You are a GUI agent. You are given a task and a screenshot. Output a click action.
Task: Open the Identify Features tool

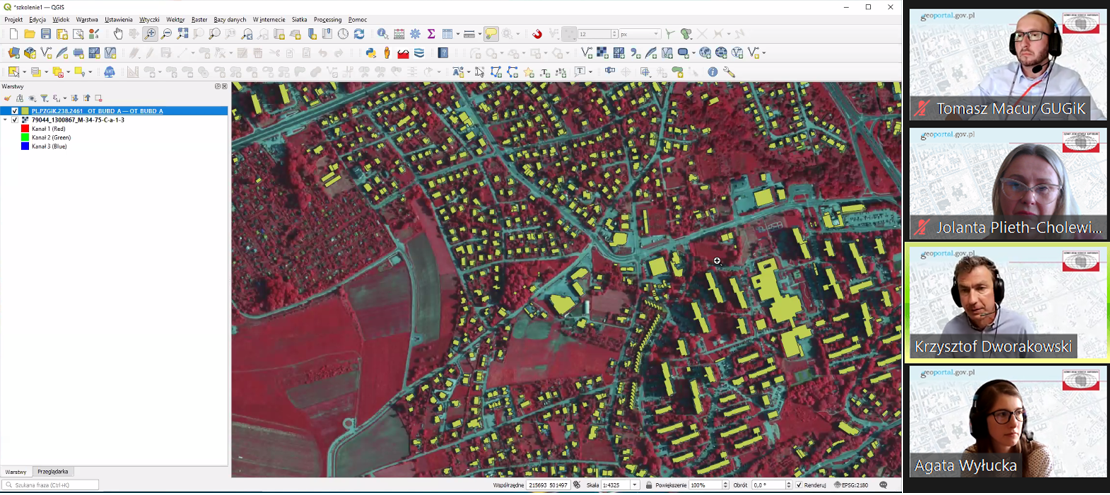(383, 34)
